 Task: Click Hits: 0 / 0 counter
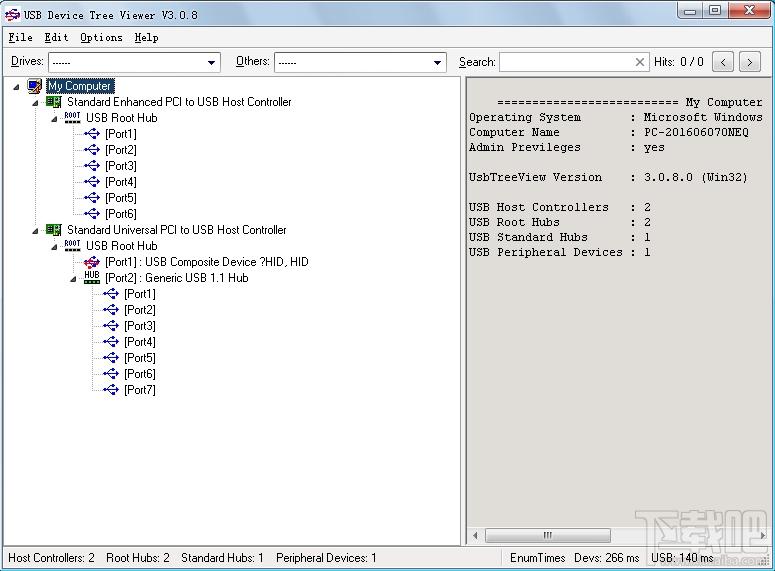(679, 62)
